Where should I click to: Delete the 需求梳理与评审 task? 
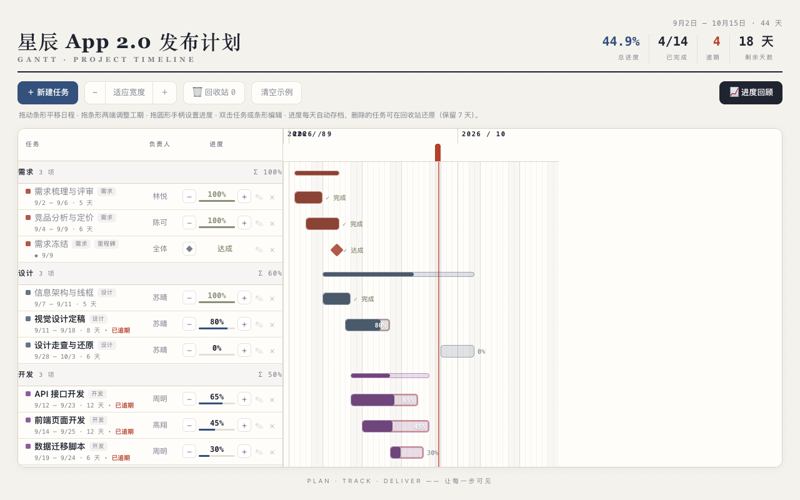pos(272,197)
